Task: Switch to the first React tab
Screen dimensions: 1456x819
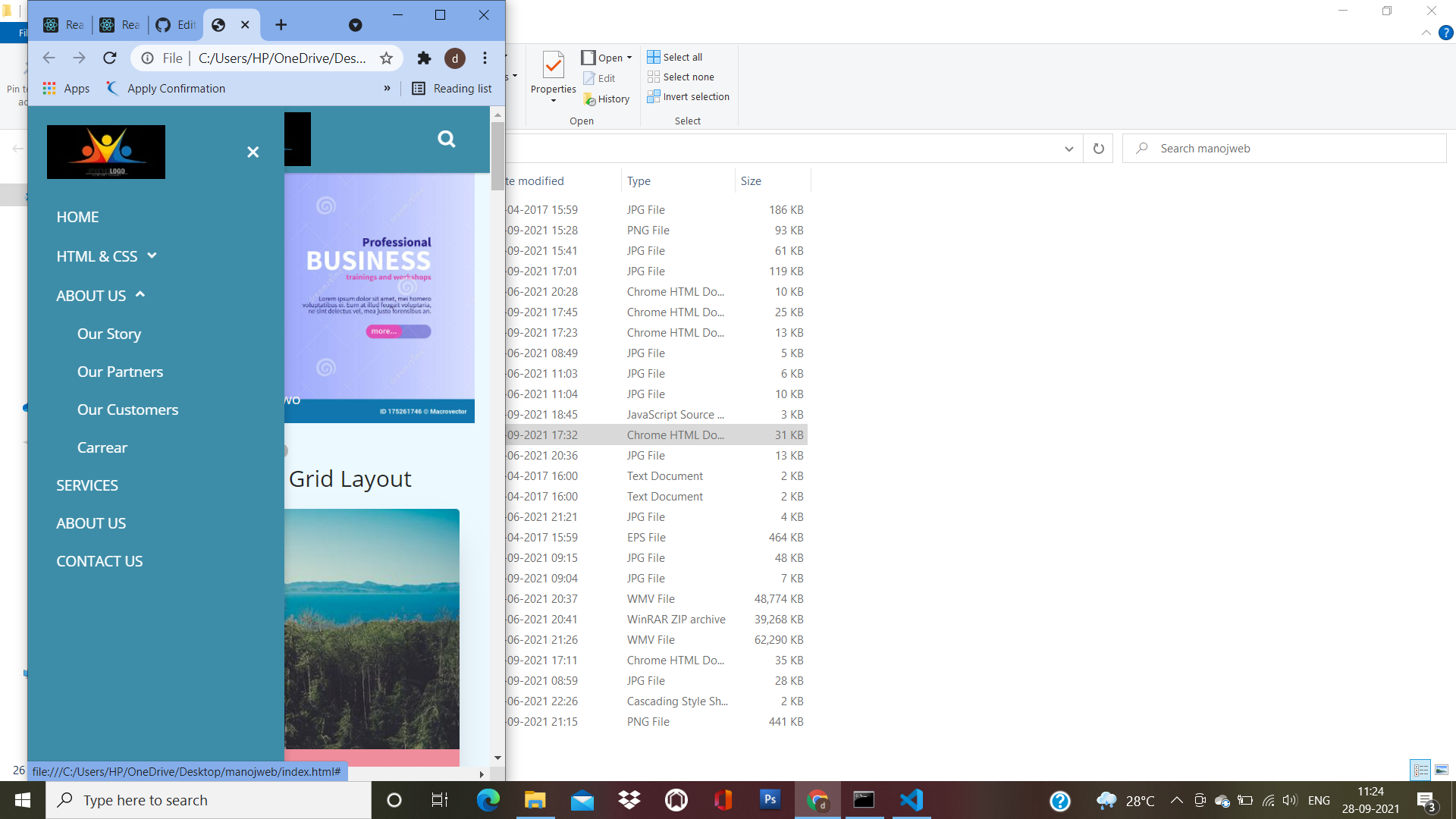Action: 64,25
